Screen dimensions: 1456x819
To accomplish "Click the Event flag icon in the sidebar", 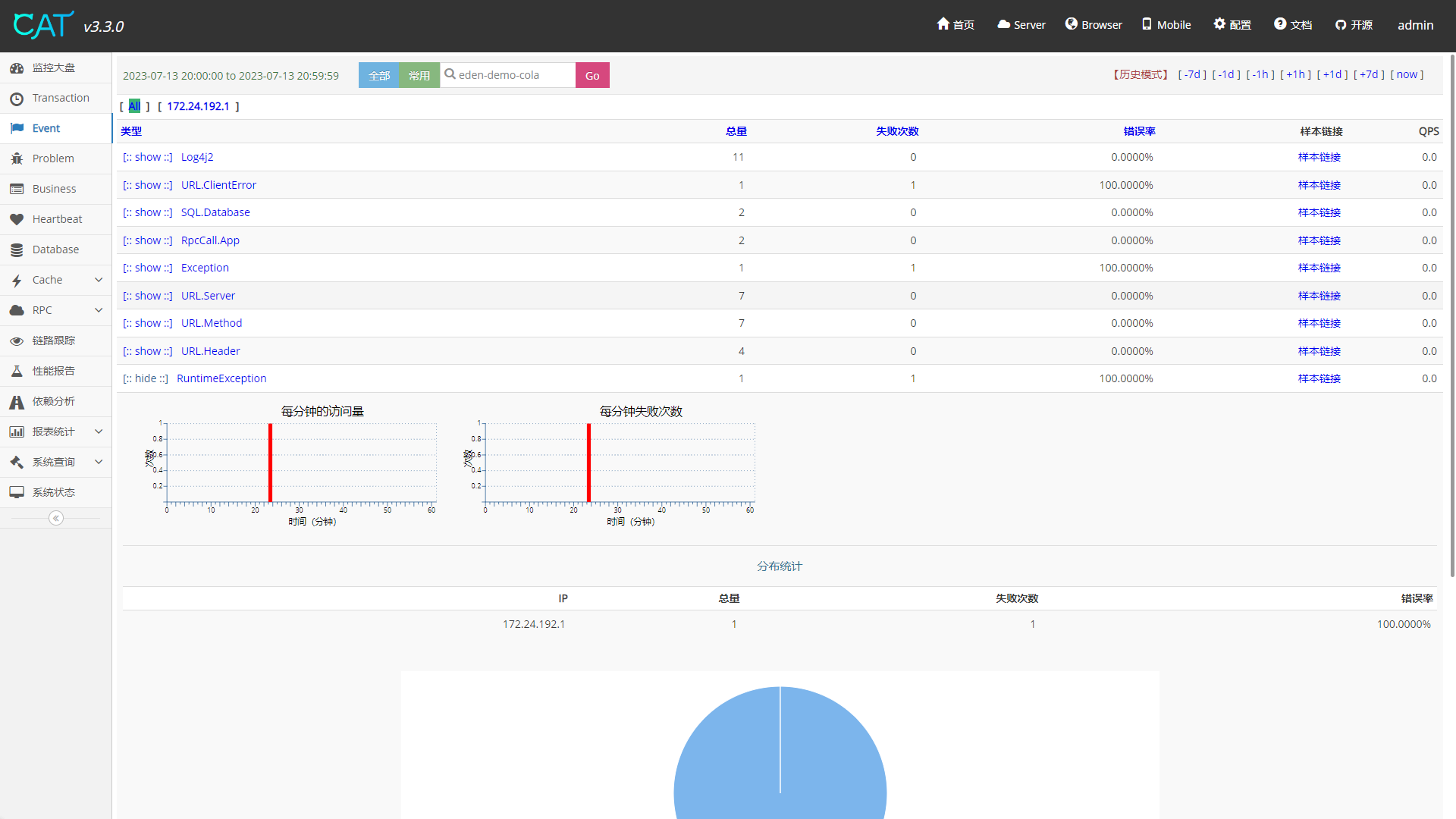I will pyautogui.click(x=17, y=128).
